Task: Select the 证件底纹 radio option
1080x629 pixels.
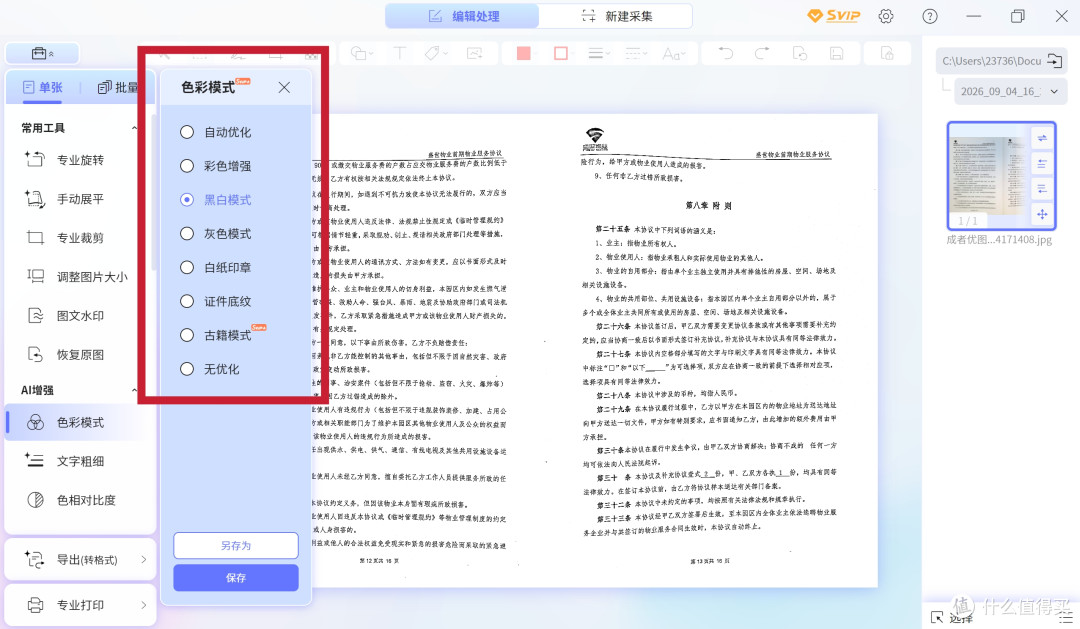Action: point(187,301)
